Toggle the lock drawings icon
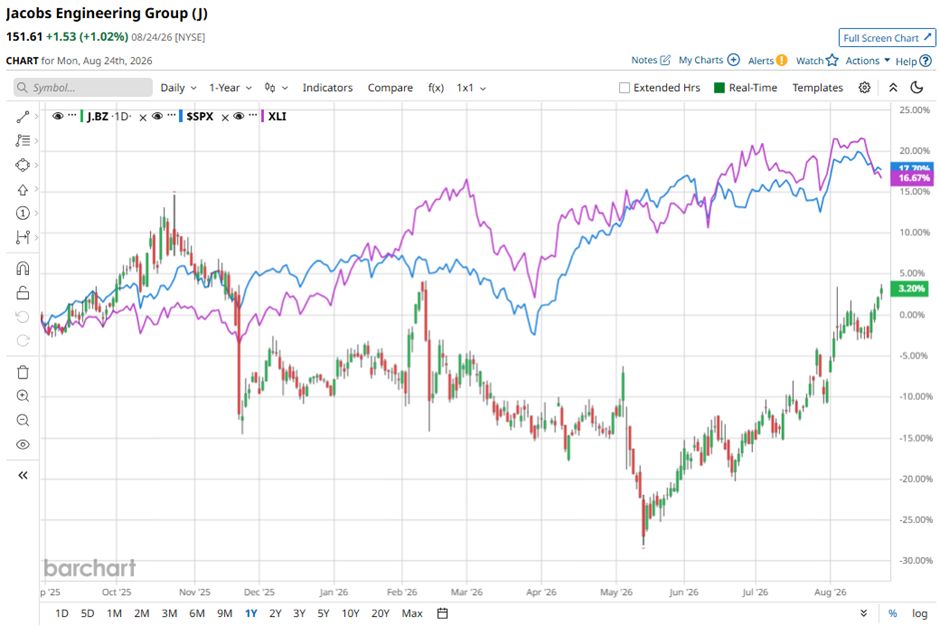 click(23, 293)
